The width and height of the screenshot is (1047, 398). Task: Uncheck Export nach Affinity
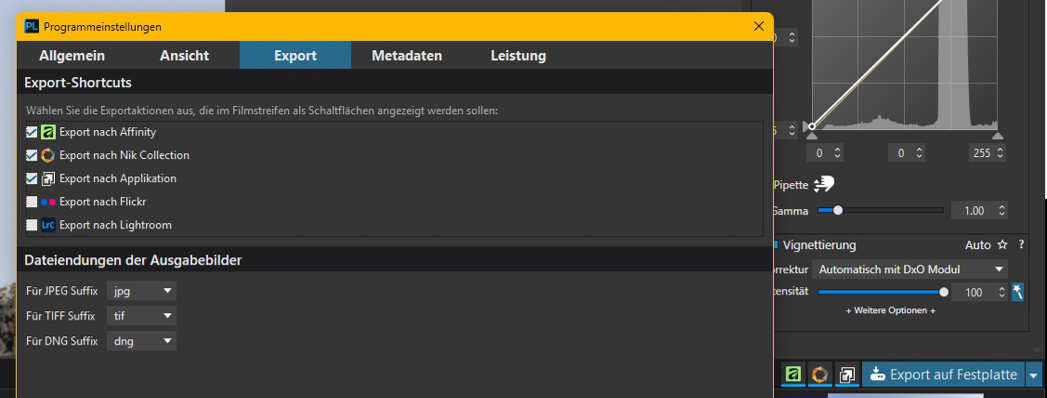click(31, 132)
